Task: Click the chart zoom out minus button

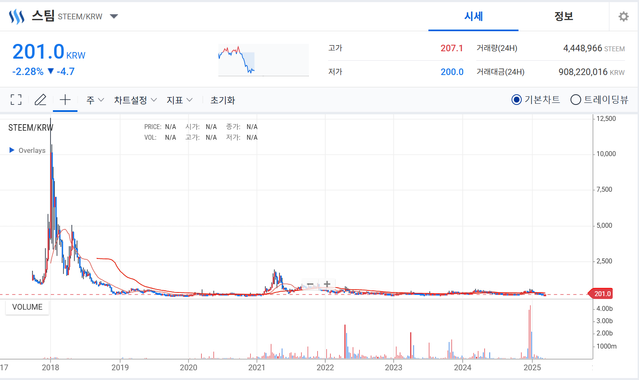Action: [310, 284]
